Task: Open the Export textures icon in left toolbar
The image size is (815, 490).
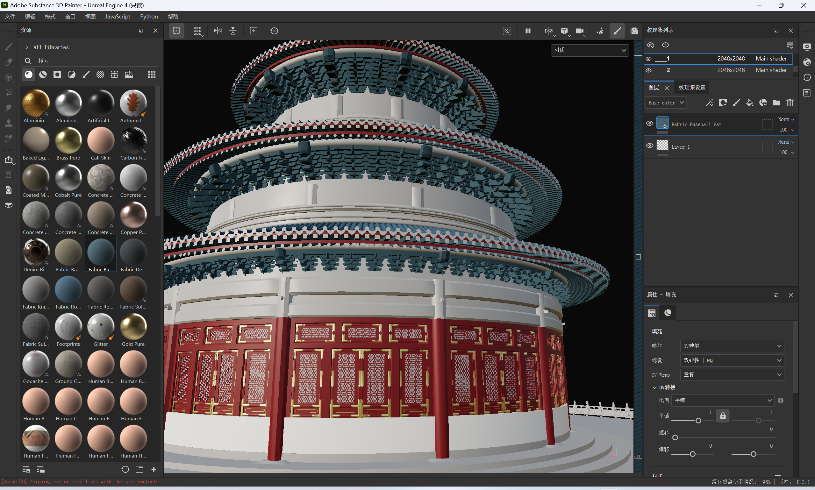Action: (8, 160)
